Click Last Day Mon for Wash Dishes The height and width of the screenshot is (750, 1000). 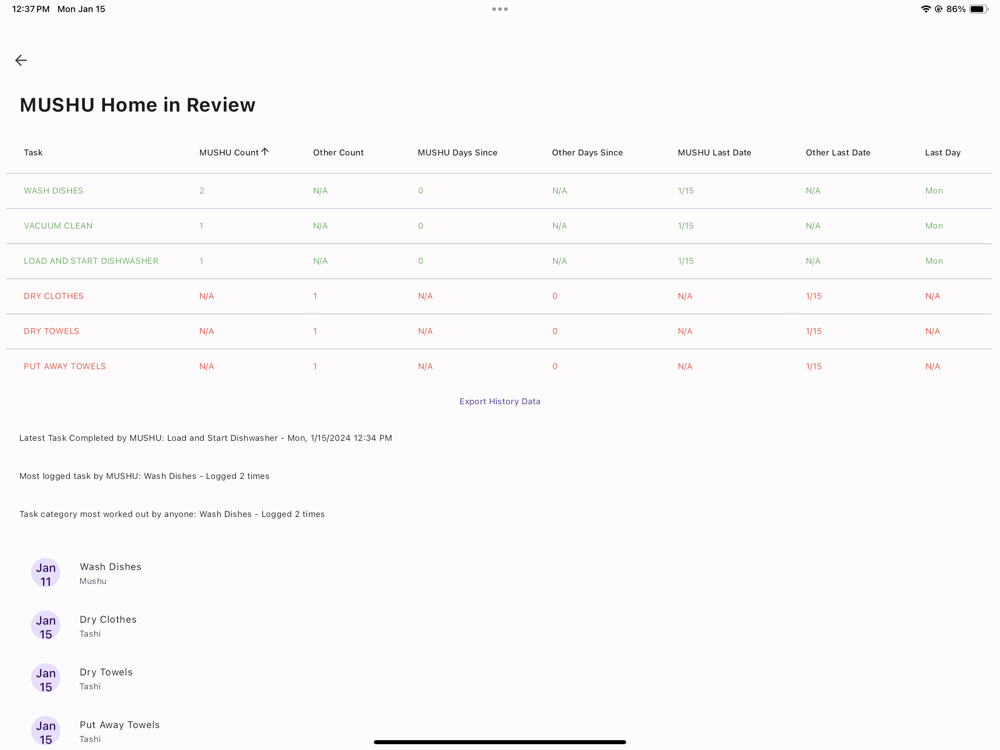[934, 191]
